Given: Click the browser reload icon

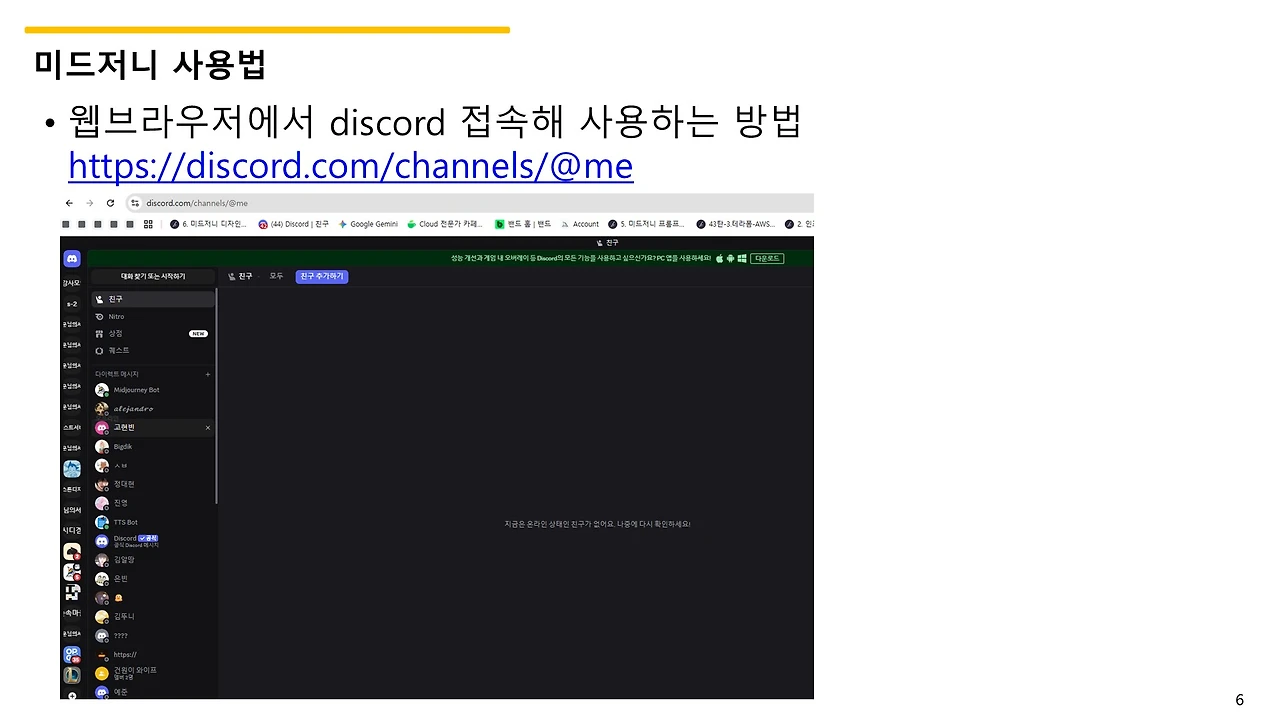Looking at the screenshot, I should tap(109, 202).
